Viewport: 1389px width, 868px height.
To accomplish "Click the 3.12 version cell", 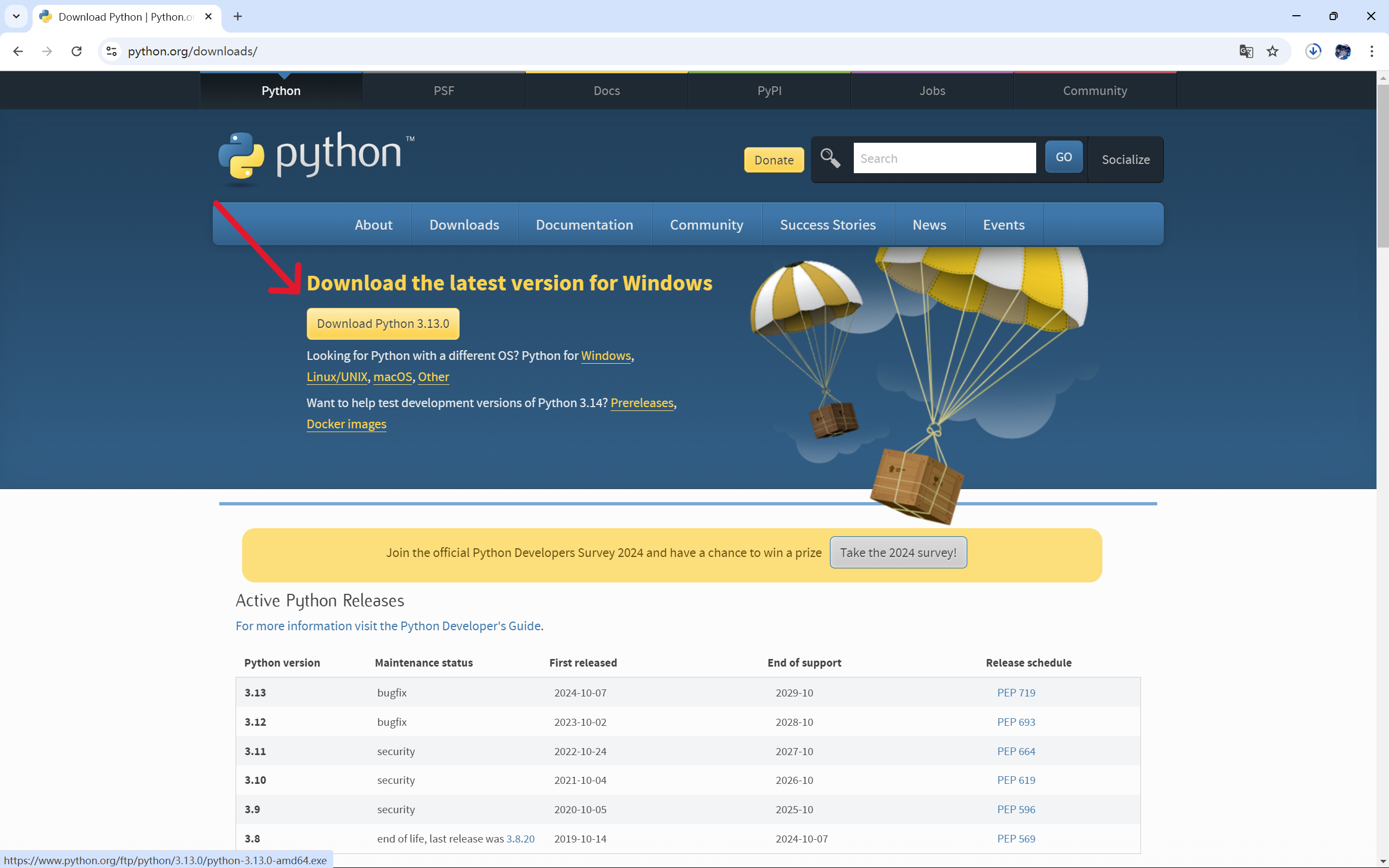I will coord(255,721).
